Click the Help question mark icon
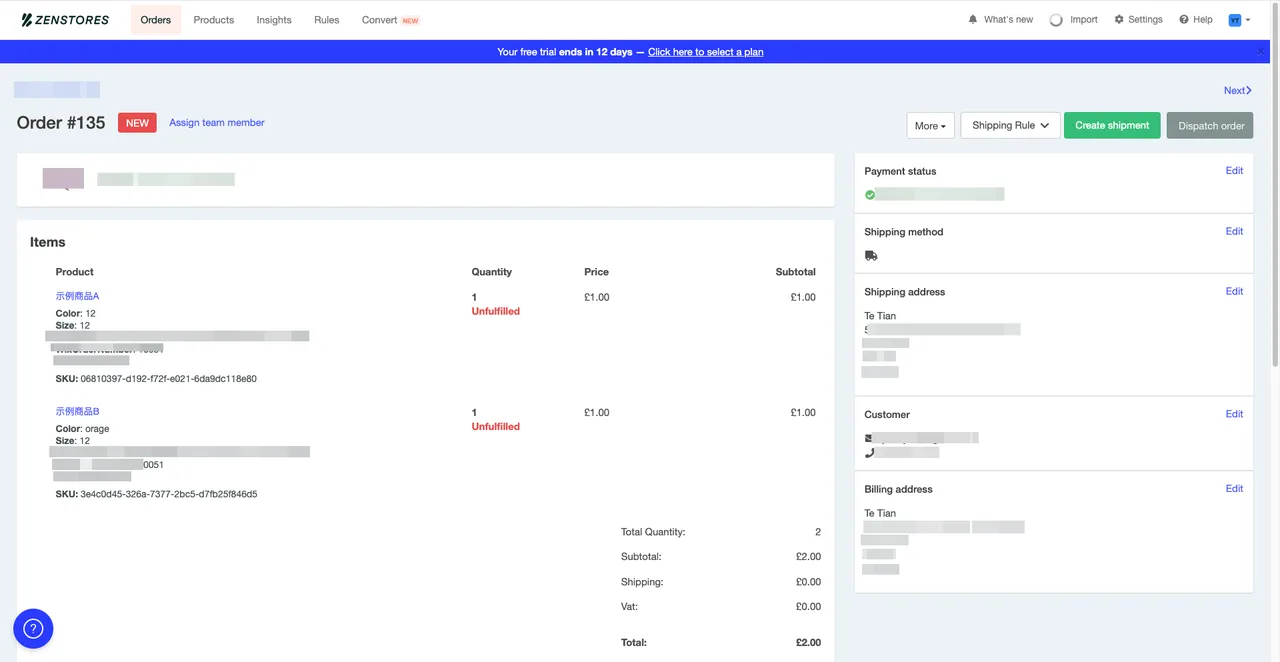 (1184, 20)
